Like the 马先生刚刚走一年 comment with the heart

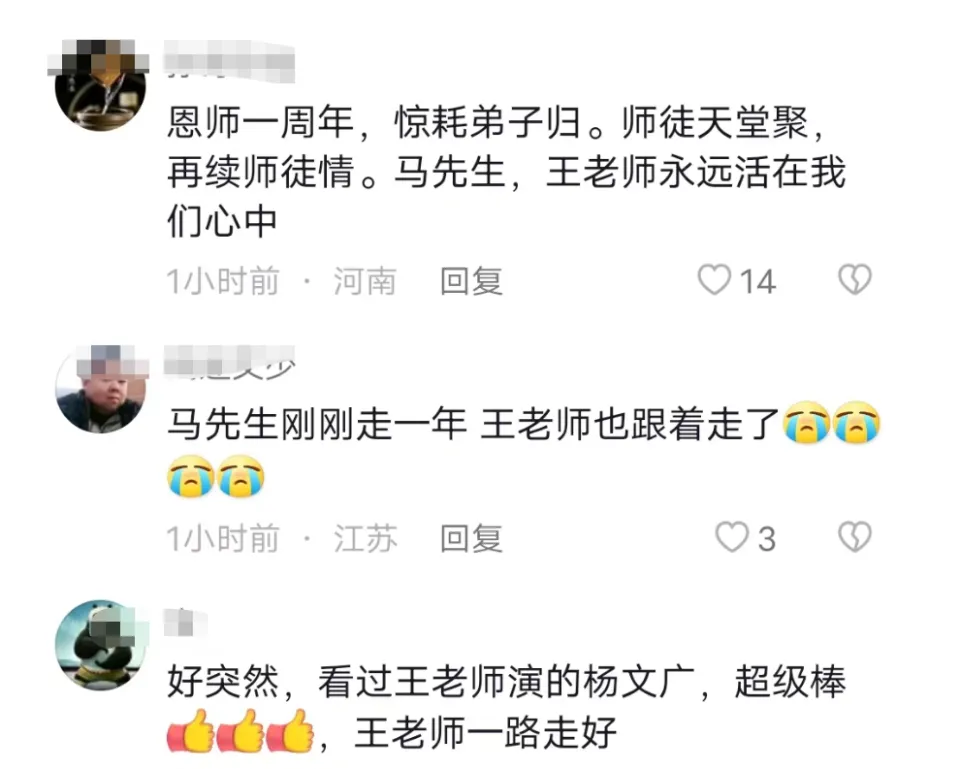coord(732,538)
